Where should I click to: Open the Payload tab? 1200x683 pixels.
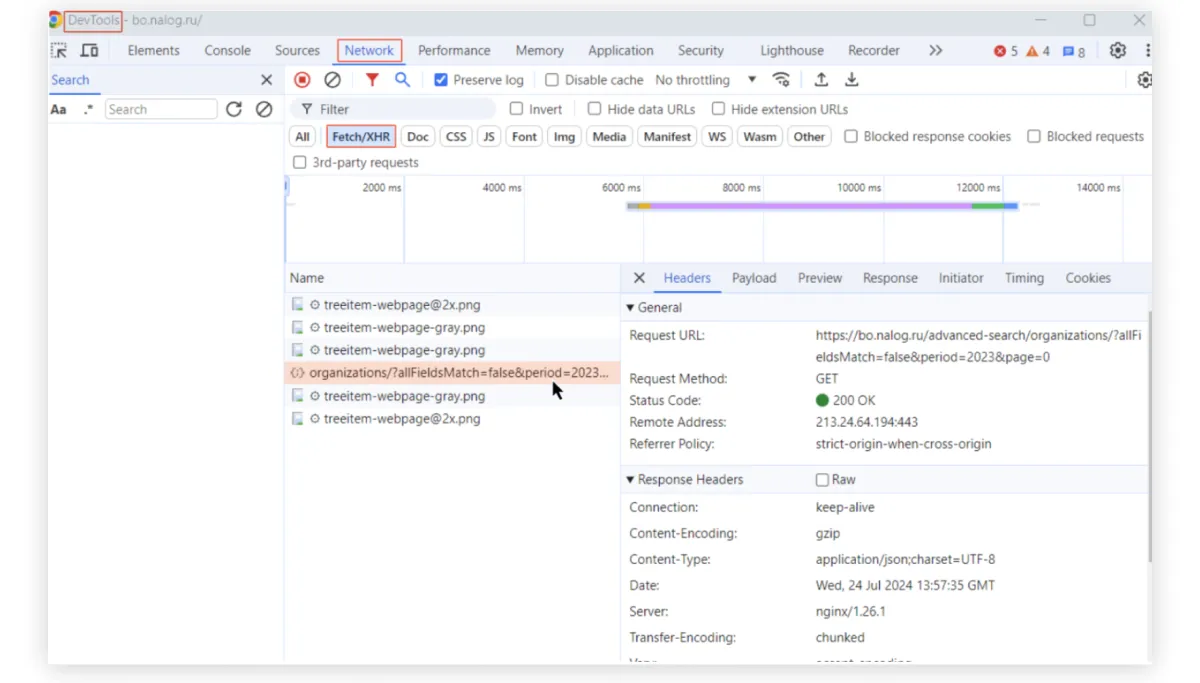754,278
